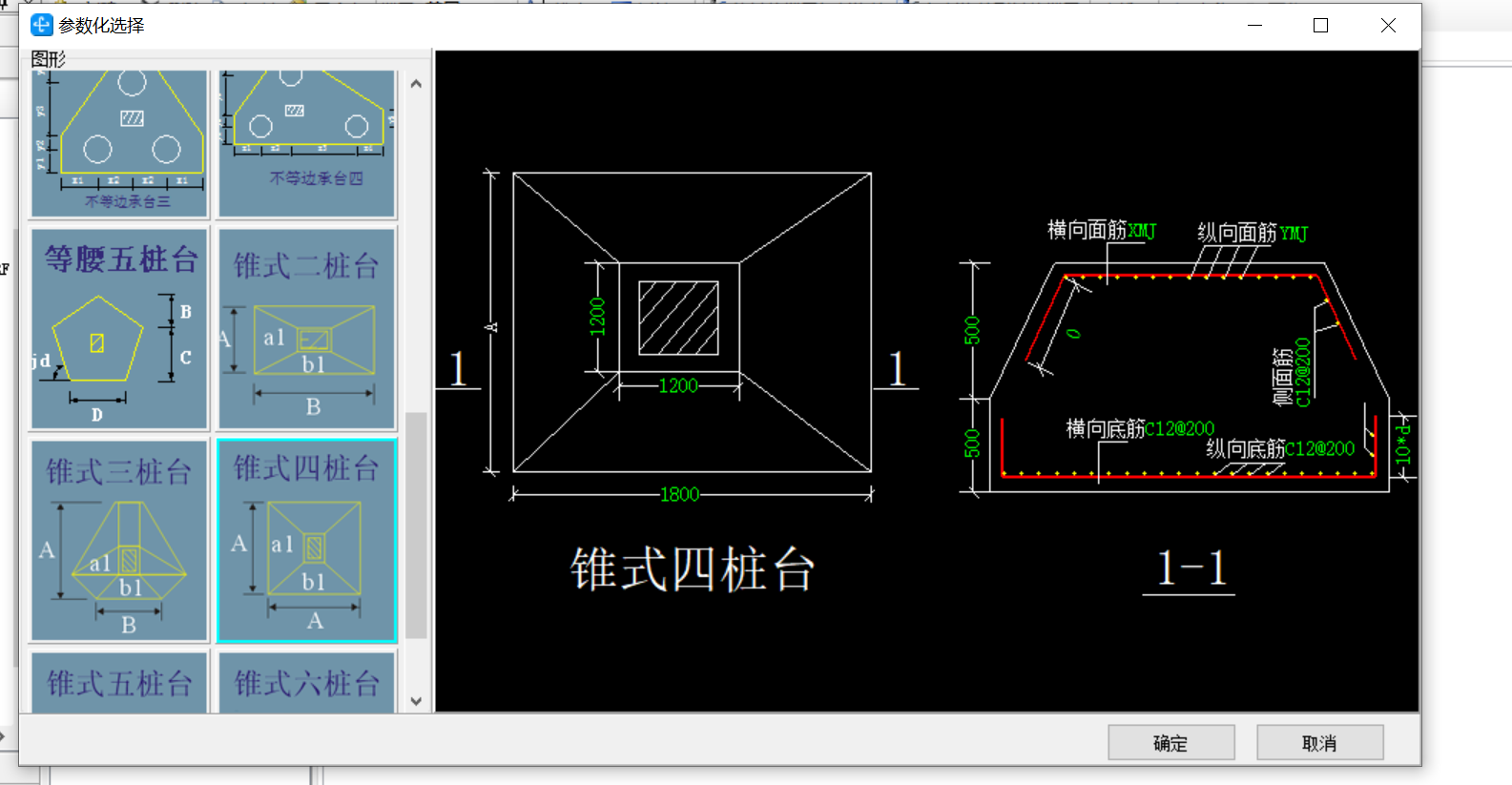The width and height of the screenshot is (1512, 785).
Task: Edit the lower 500 height value in section
Action: [971, 444]
